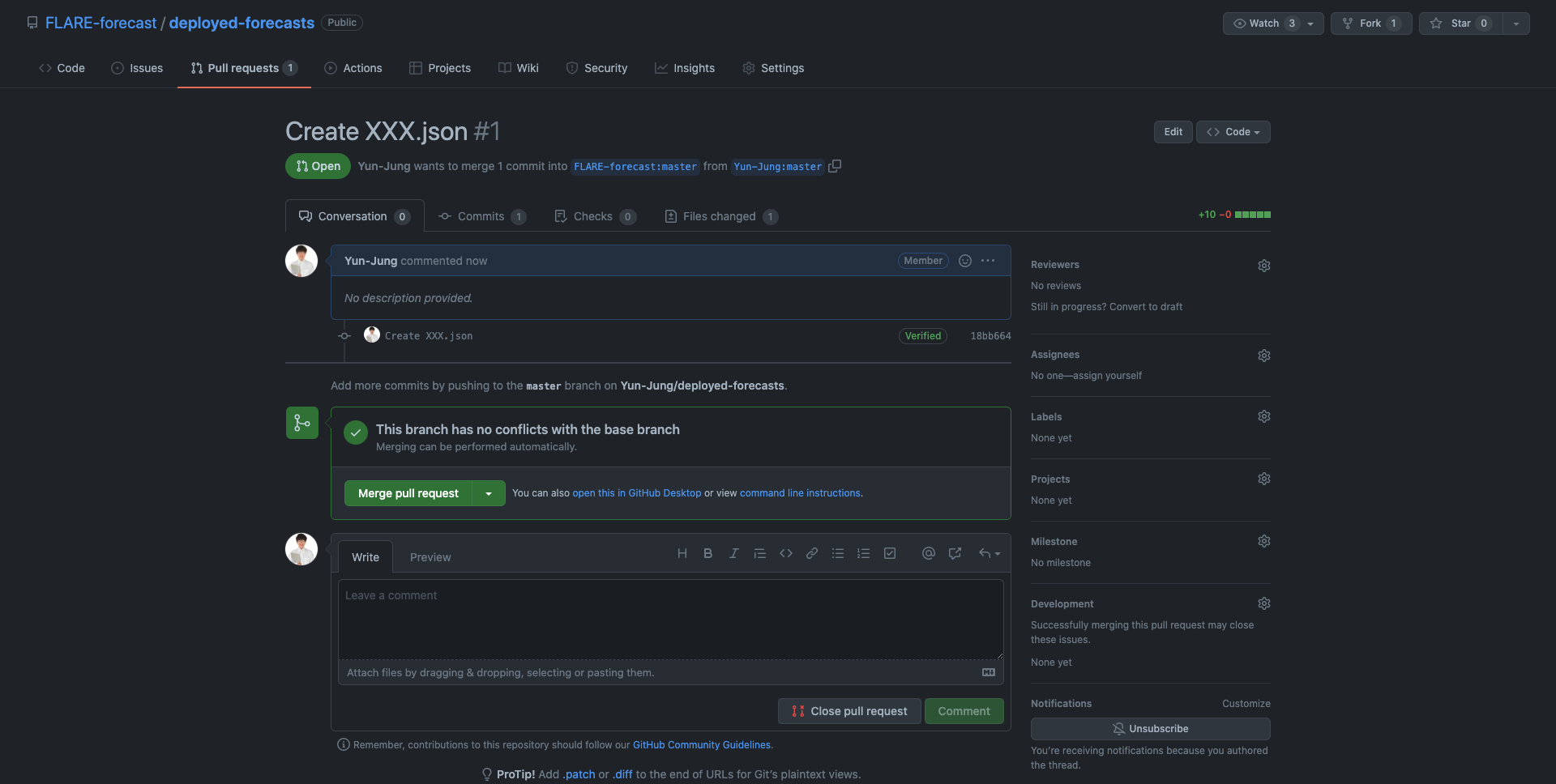
Task: Open the comment options ellipsis menu
Action: click(x=988, y=261)
